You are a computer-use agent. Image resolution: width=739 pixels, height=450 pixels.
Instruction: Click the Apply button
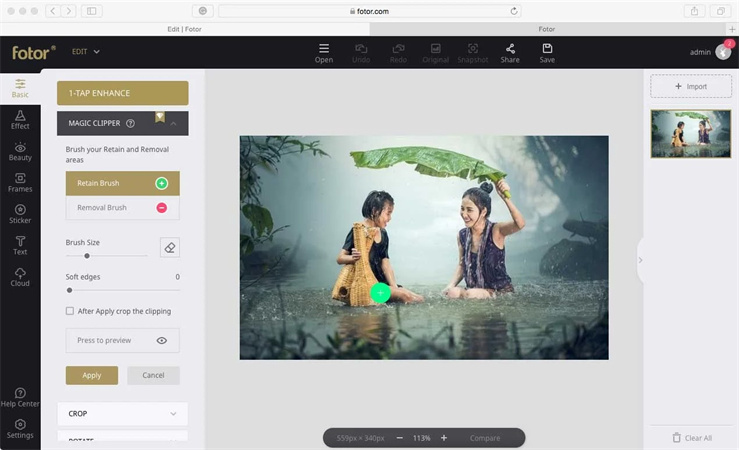tap(92, 375)
